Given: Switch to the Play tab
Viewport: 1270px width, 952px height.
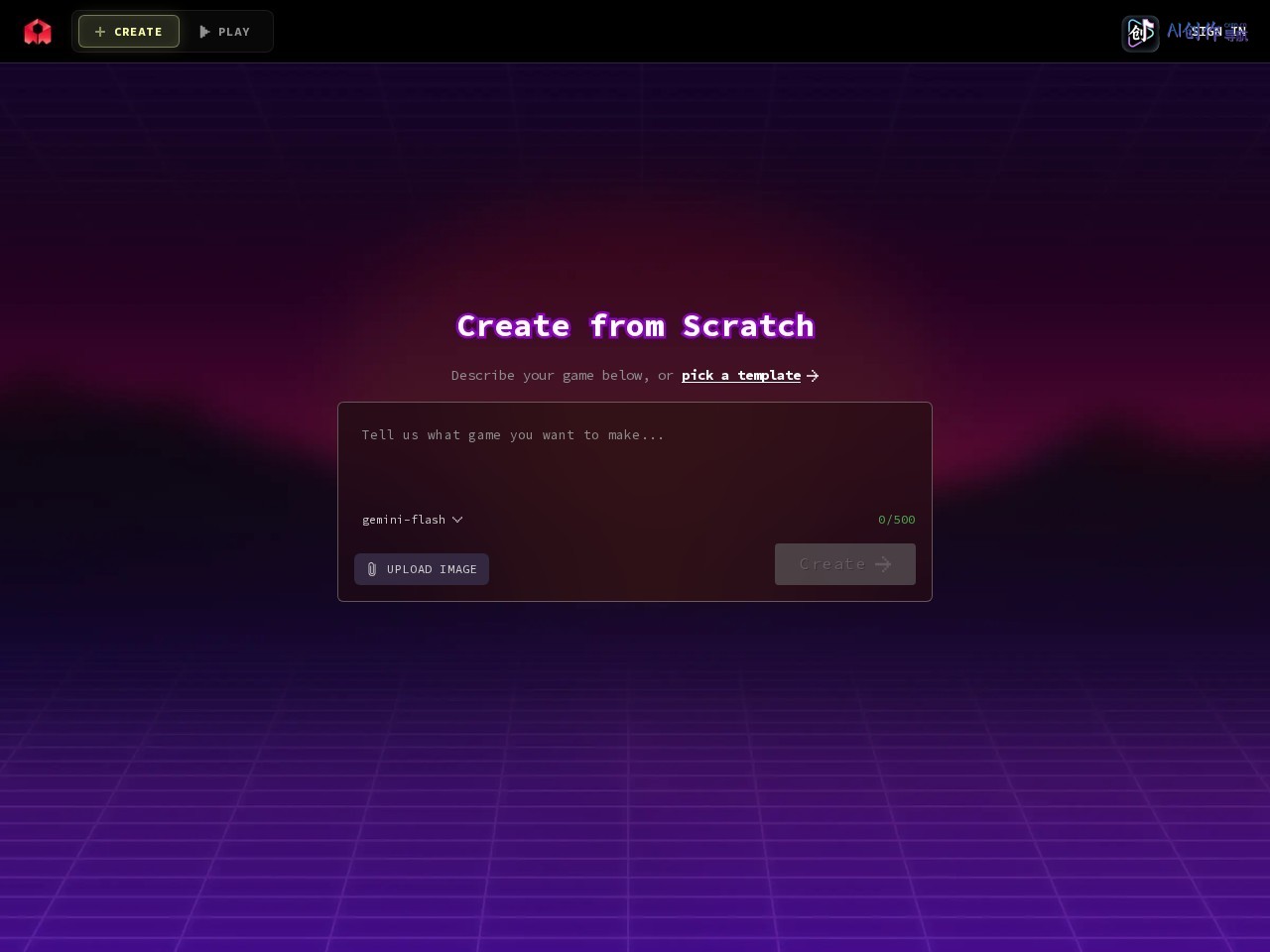Looking at the screenshot, I should coord(225,32).
